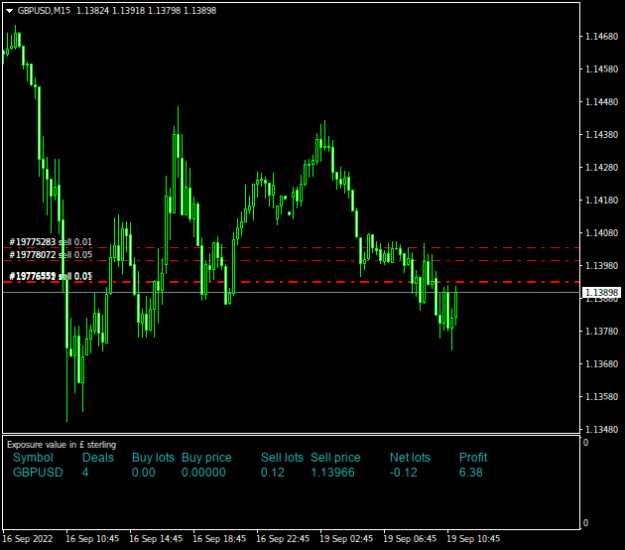
Task: Click the 19 Sep 10:45 time axis label
Action: pyautogui.click(x=473, y=539)
